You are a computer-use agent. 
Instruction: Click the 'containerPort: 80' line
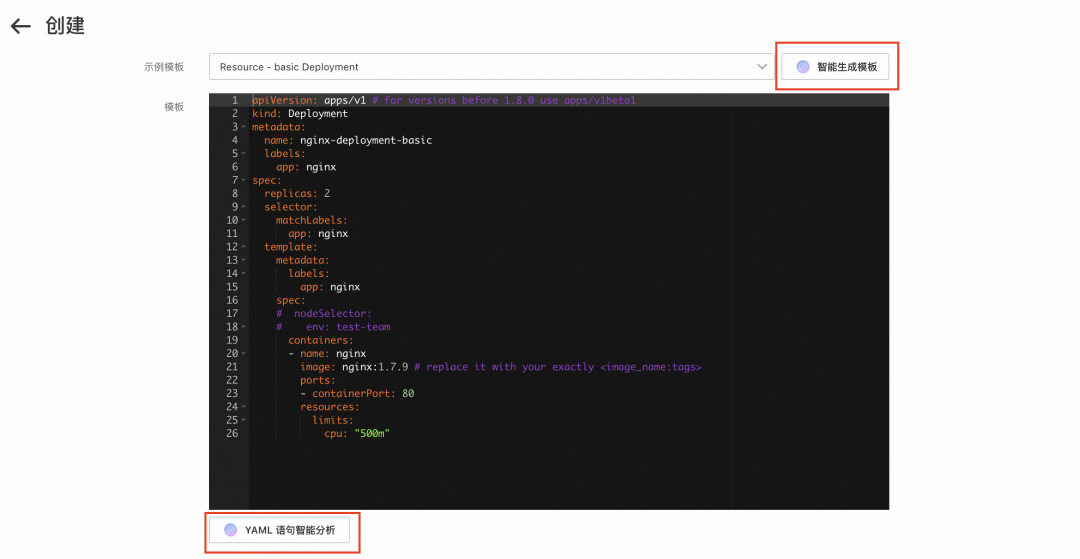(x=357, y=394)
